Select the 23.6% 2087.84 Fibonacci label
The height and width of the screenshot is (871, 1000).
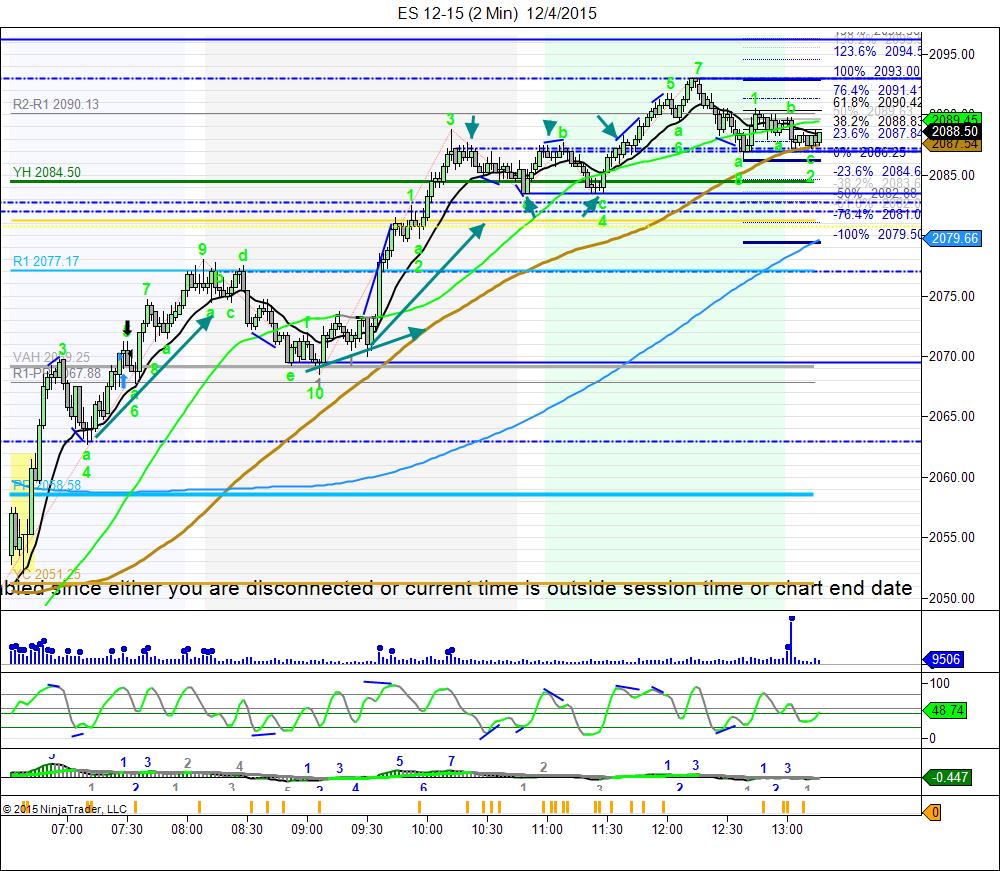pos(877,133)
